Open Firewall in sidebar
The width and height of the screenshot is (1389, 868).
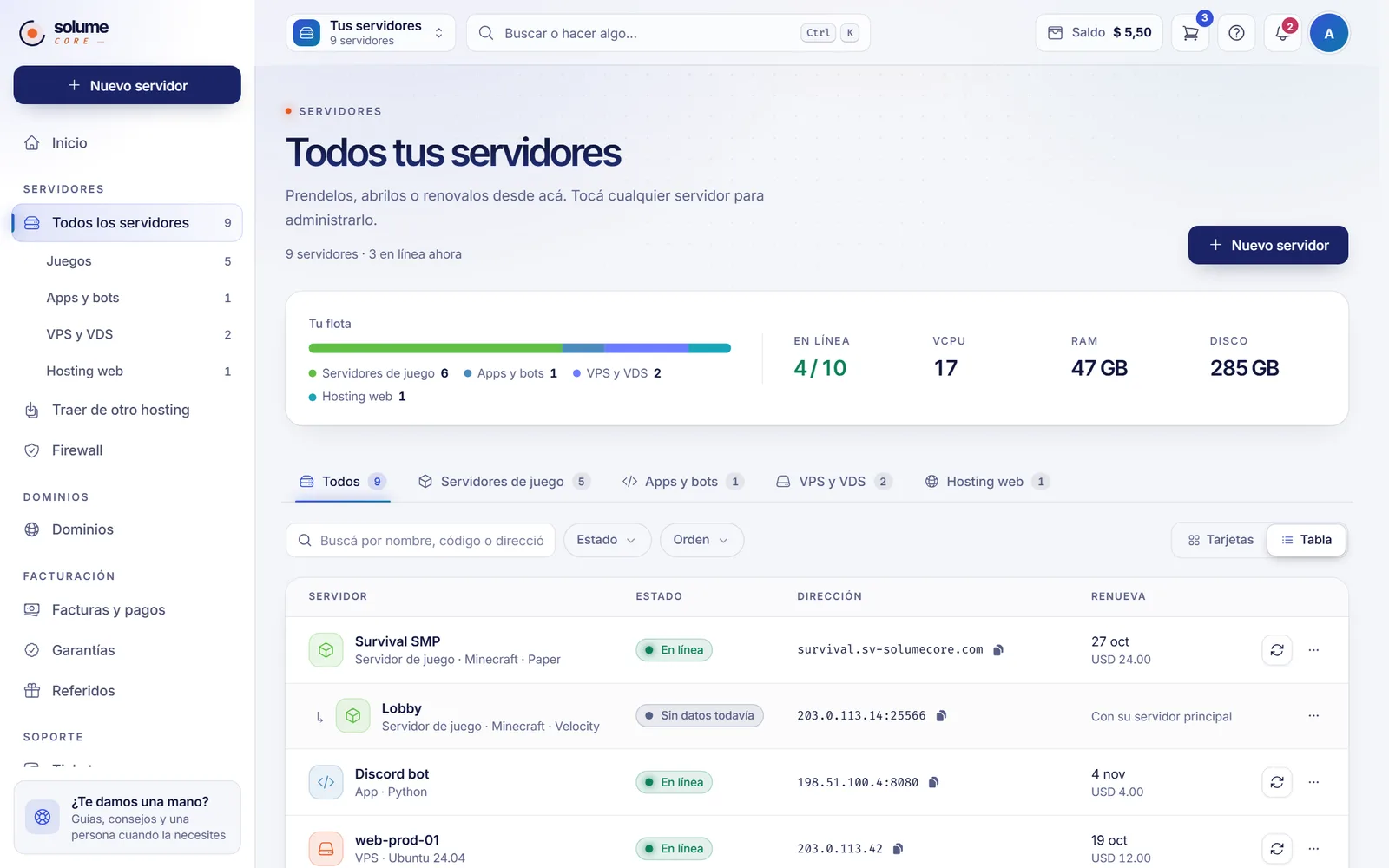click(127, 450)
